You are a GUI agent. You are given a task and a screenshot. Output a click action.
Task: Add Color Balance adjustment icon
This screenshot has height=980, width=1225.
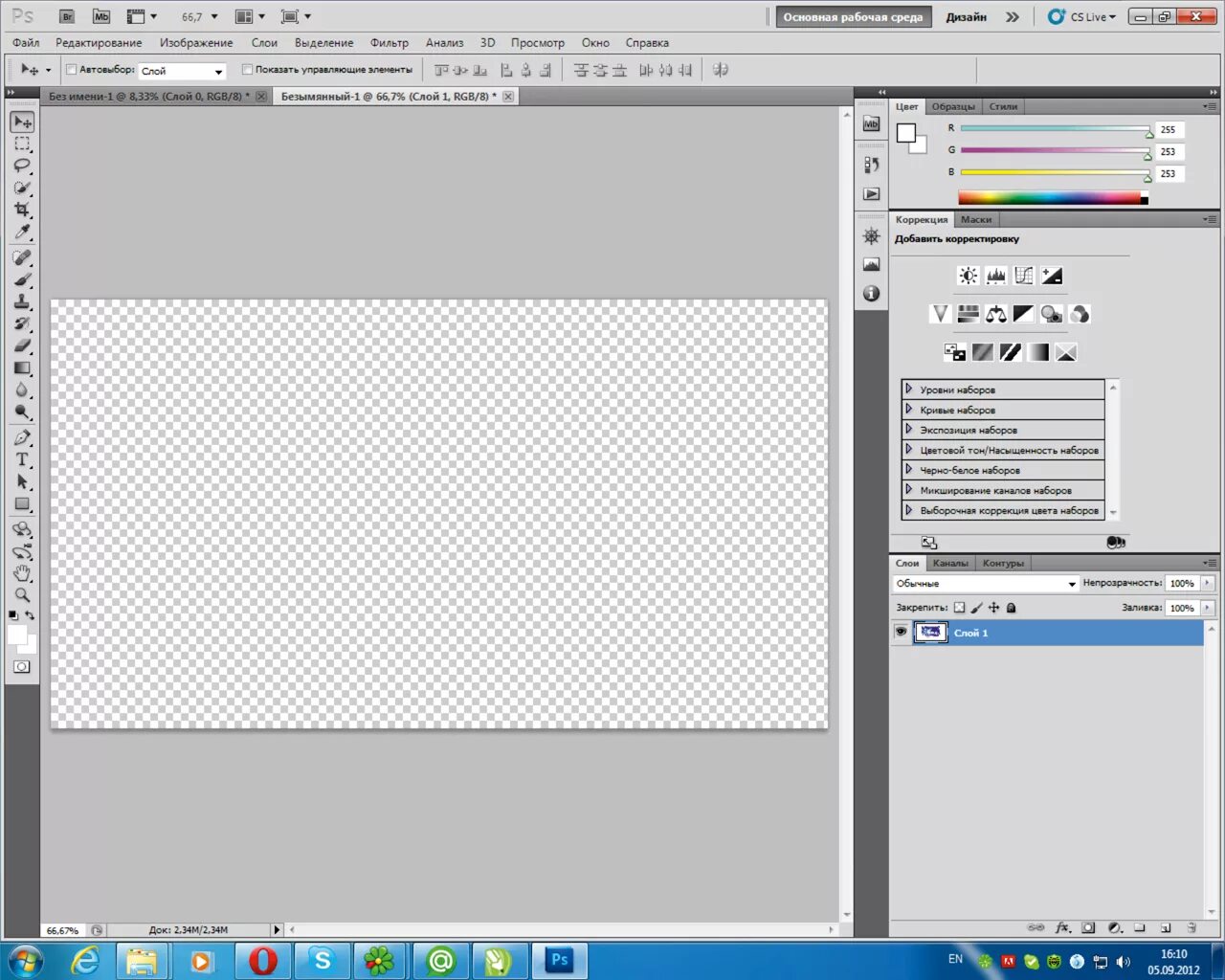coord(996,314)
